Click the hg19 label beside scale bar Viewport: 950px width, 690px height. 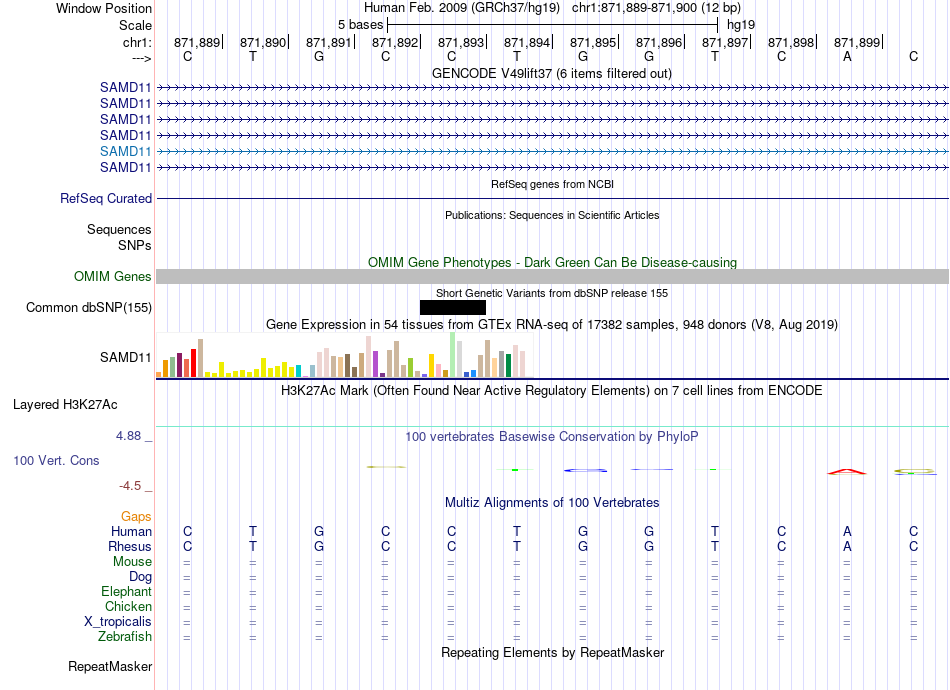tap(741, 25)
